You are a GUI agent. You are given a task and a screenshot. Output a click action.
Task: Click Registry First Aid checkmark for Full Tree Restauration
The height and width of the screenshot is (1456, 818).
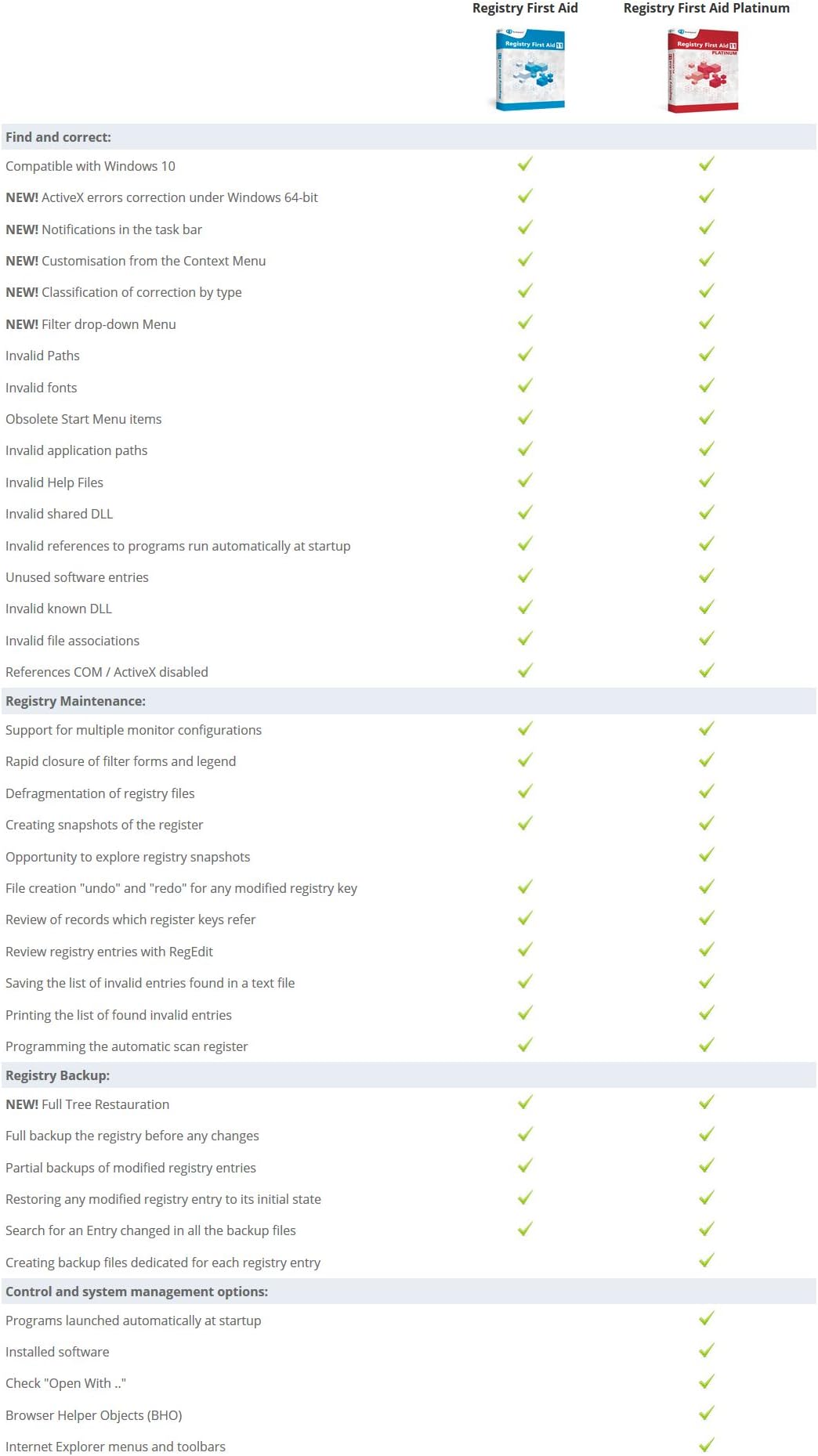[x=525, y=1103]
